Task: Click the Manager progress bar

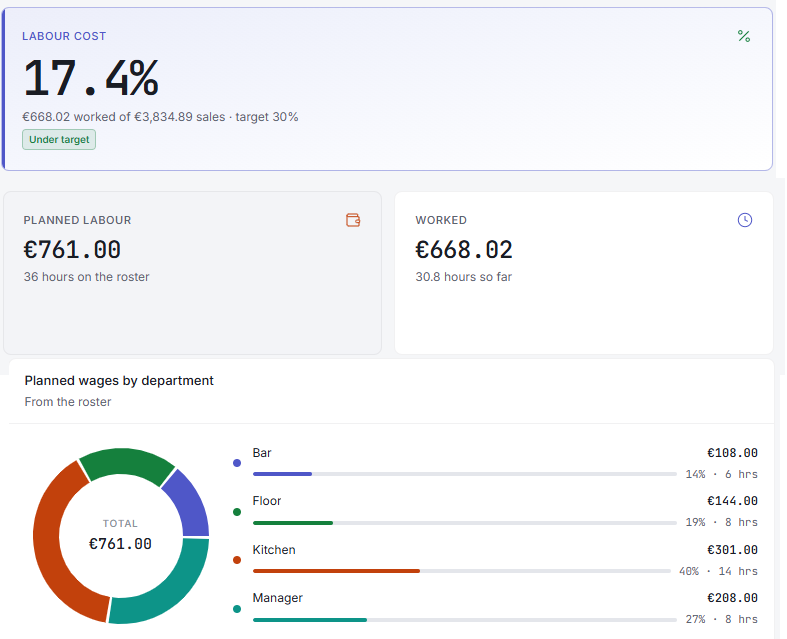Action: (x=465, y=619)
